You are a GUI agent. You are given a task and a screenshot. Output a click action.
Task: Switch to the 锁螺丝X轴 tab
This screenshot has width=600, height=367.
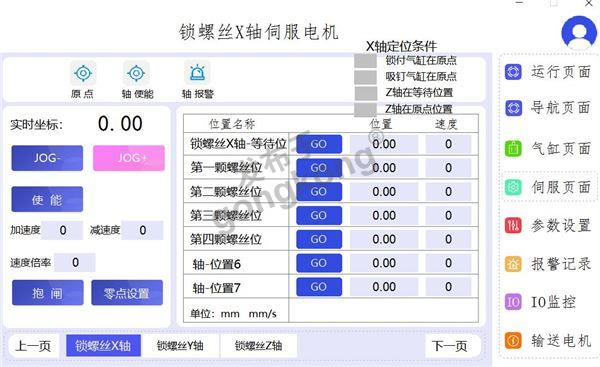coord(103,346)
